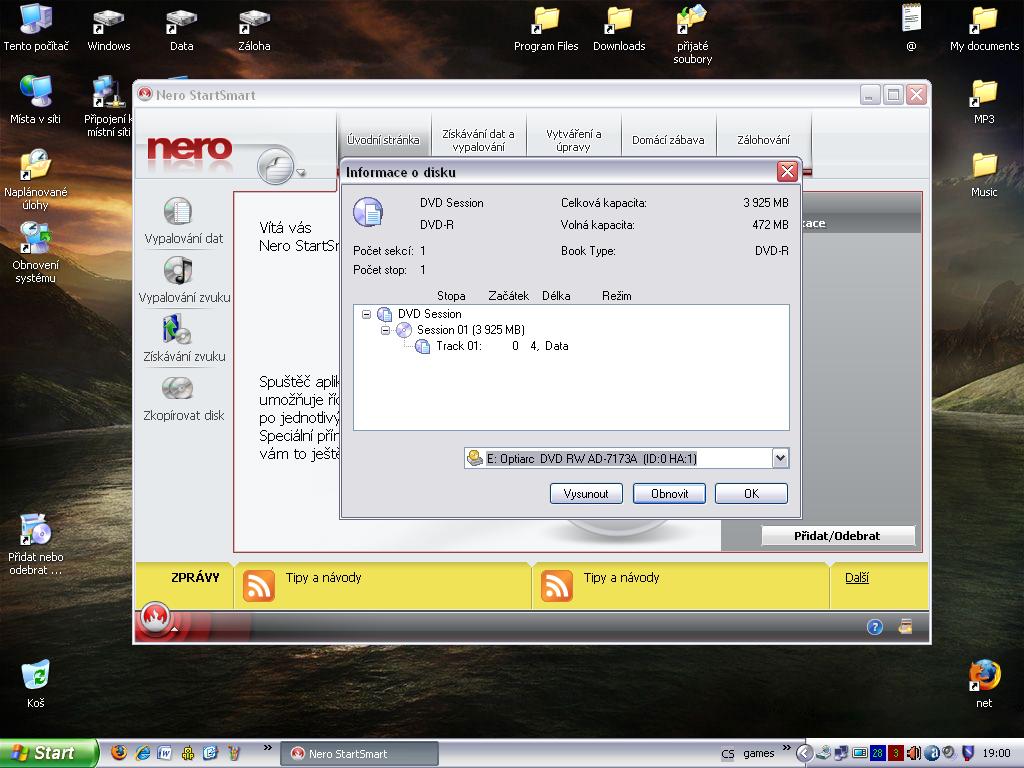1024x768 pixels.
Task: Show hidden tray icons arrow
Action: [x=805, y=754]
